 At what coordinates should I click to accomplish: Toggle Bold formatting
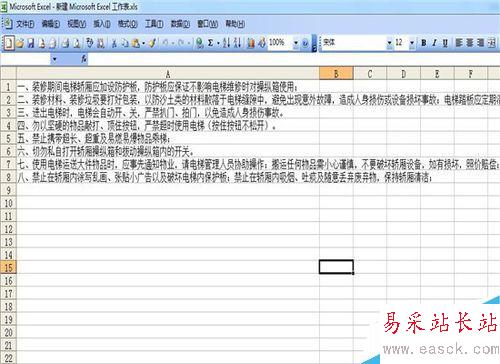[x=424, y=43]
